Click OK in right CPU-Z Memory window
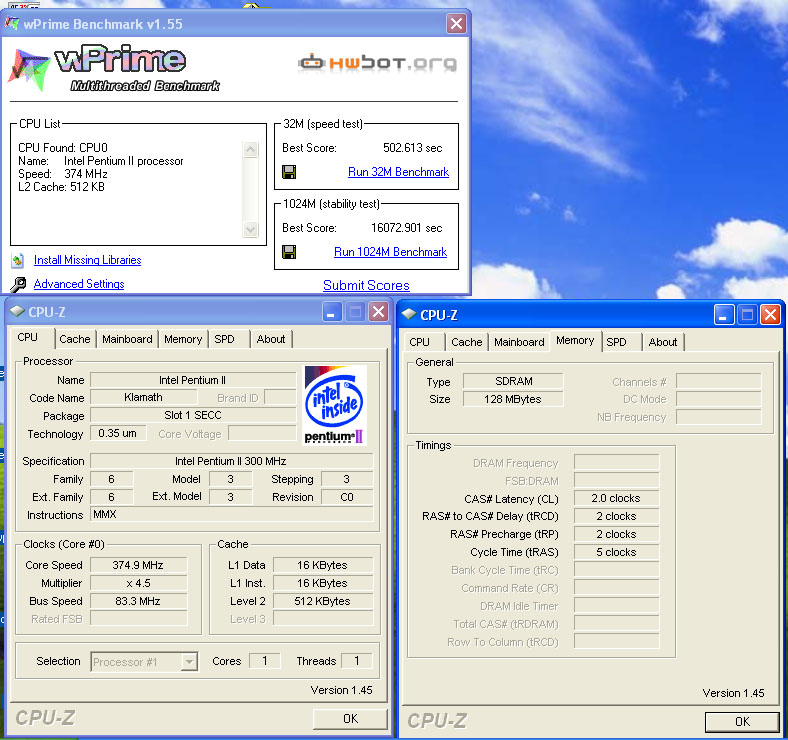The height and width of the screenshot is (740, 788). (x=742, y=722)
